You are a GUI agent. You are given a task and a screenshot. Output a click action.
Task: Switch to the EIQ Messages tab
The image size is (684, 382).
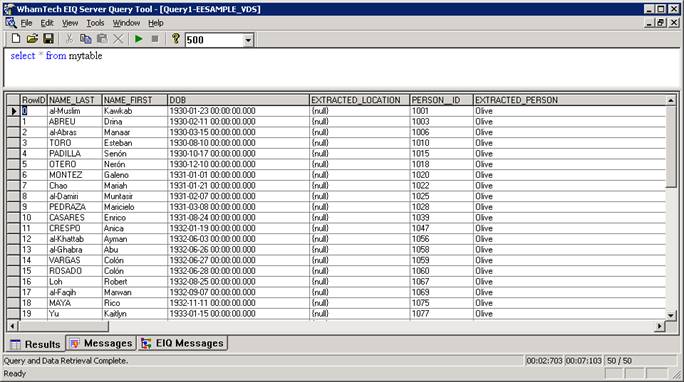click(183, 343)
